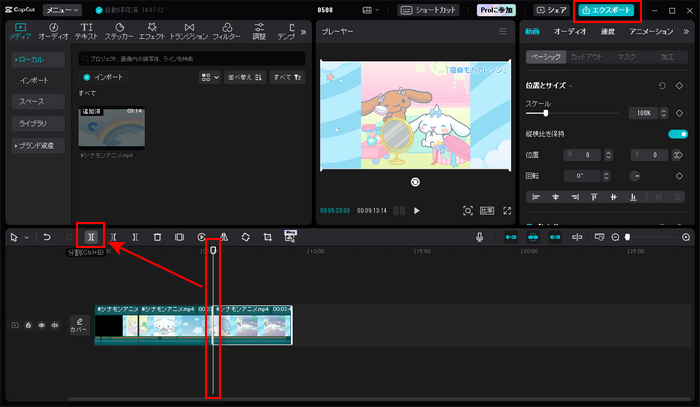Lock the video track

(x=28, y=325)
